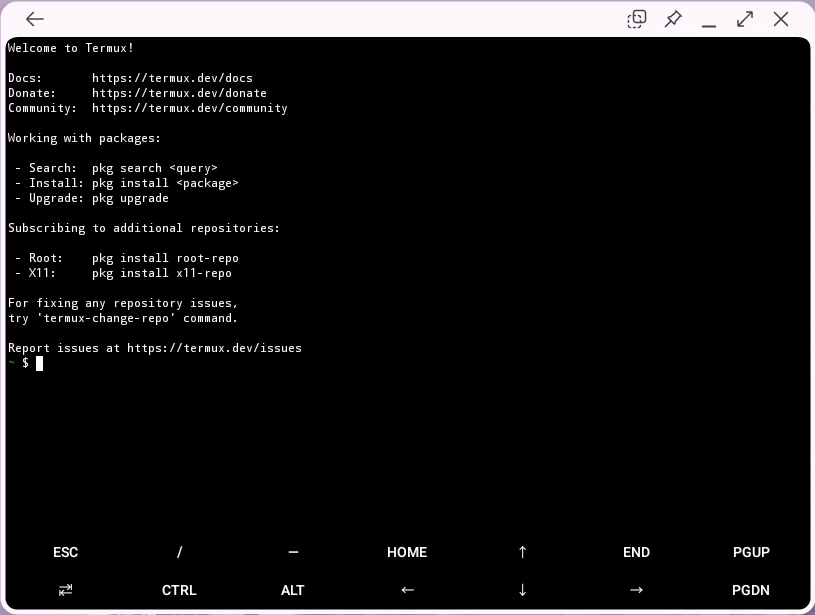Click the https://termux.dev/community URL
Image resolution: width=815 pixels, height=615 pixels.
tap(190, 108)
